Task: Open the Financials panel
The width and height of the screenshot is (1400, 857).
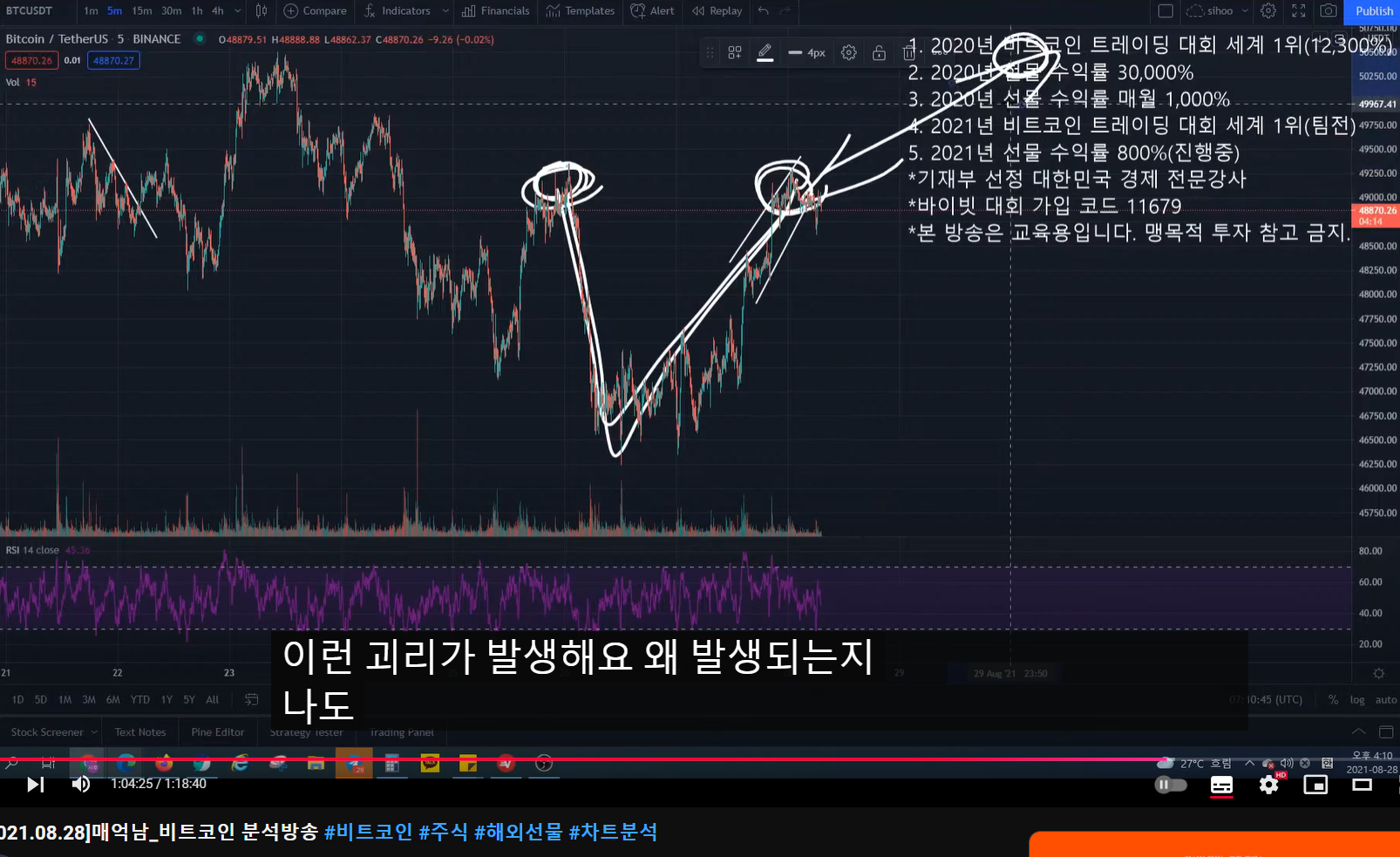Action: pyautogui.click(x=495, y=11)
